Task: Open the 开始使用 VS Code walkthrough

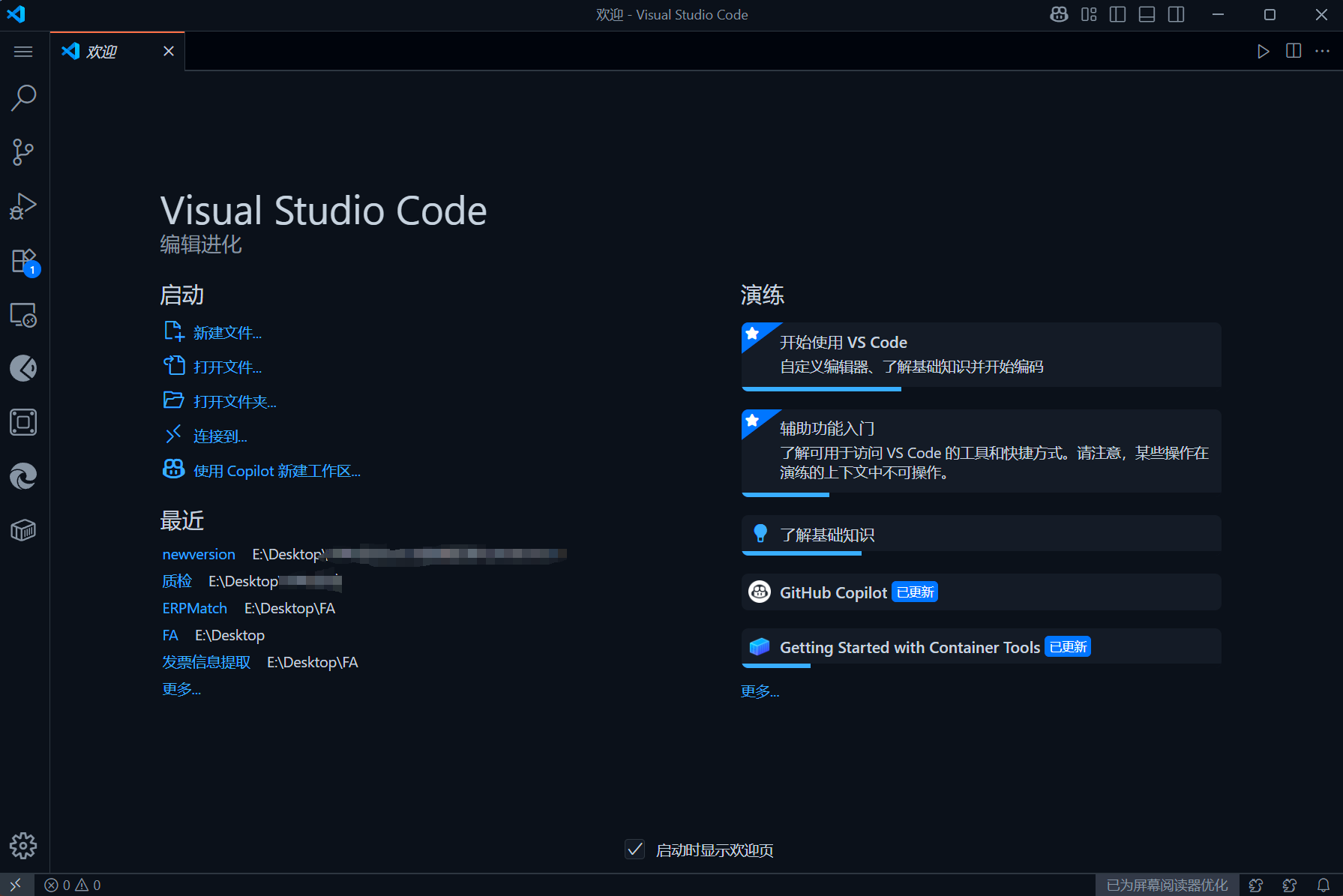Action: click(x=981, y=355)
